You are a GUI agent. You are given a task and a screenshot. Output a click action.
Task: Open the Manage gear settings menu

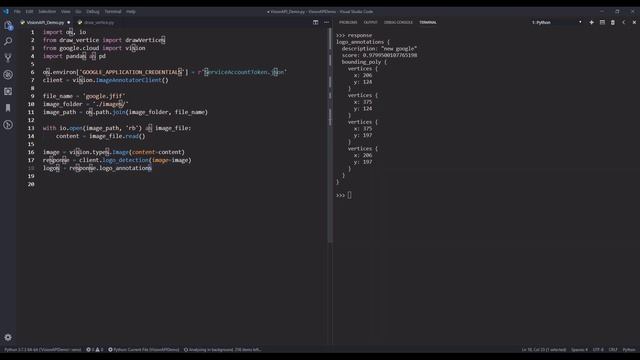point(8,338)
